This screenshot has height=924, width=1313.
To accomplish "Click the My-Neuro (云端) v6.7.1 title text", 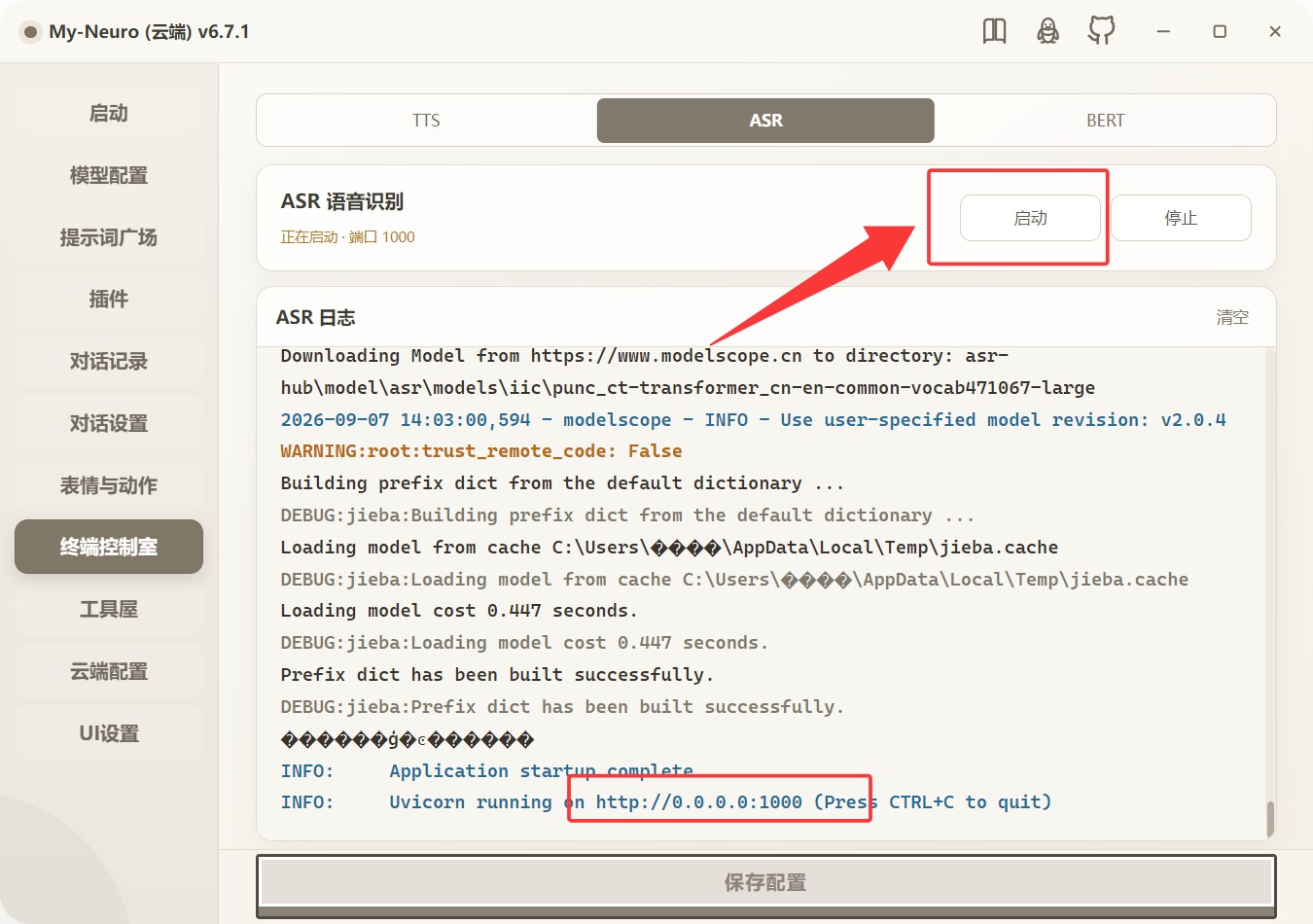I will point(149,32).
